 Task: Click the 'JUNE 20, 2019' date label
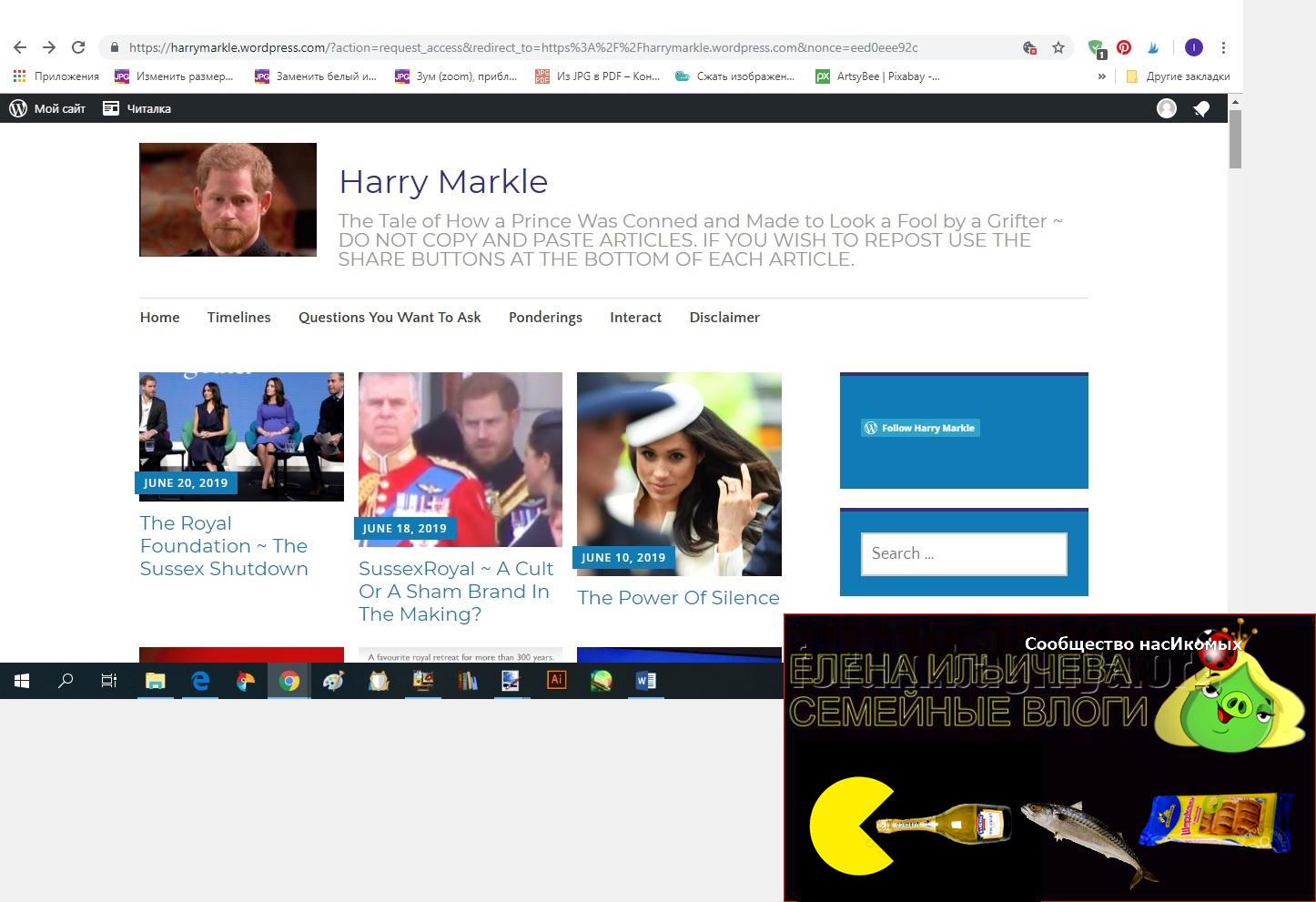tap(186, 483)
